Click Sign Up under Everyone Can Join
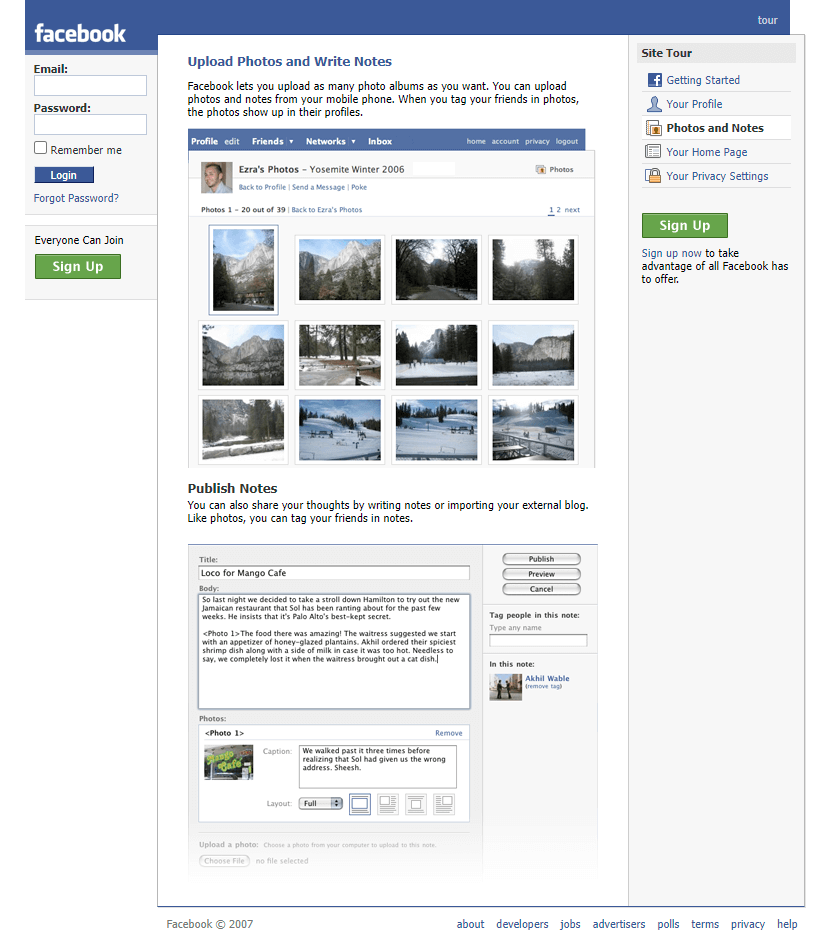Image resolution: width=830 pixels, height=940 pixels. coord(78,267)
